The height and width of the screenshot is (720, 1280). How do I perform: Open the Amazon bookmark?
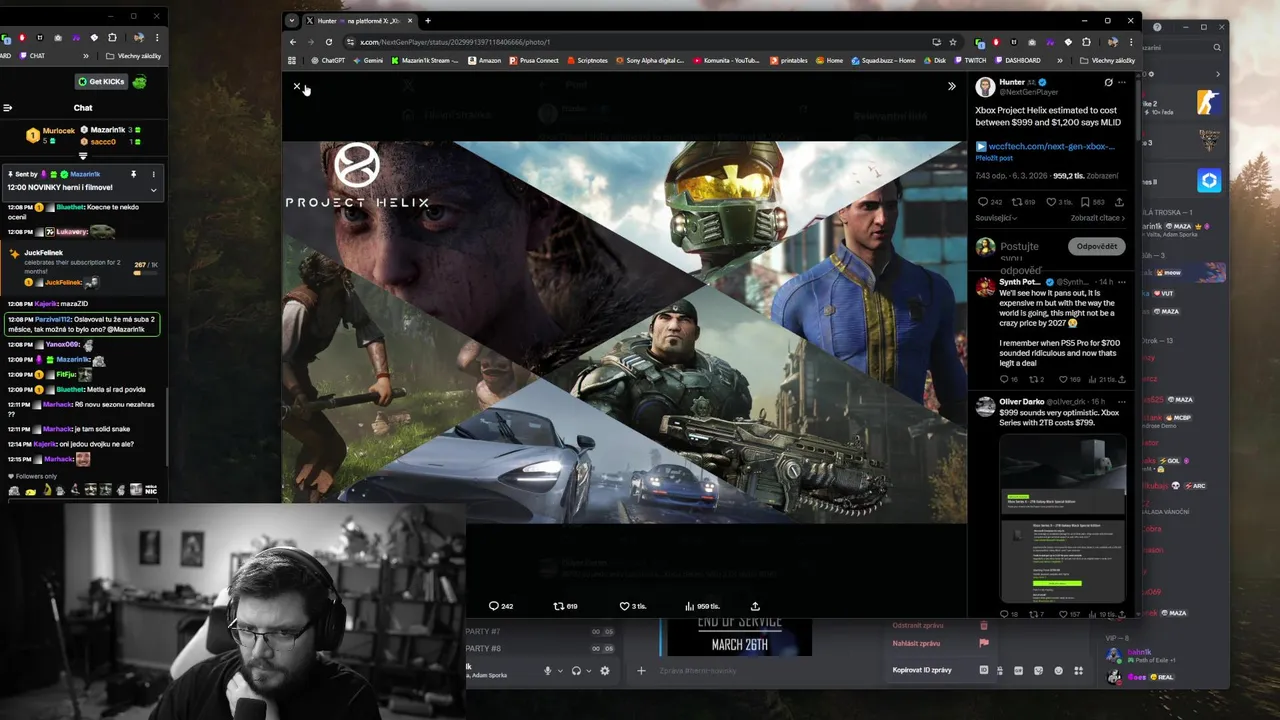point(484,60)
